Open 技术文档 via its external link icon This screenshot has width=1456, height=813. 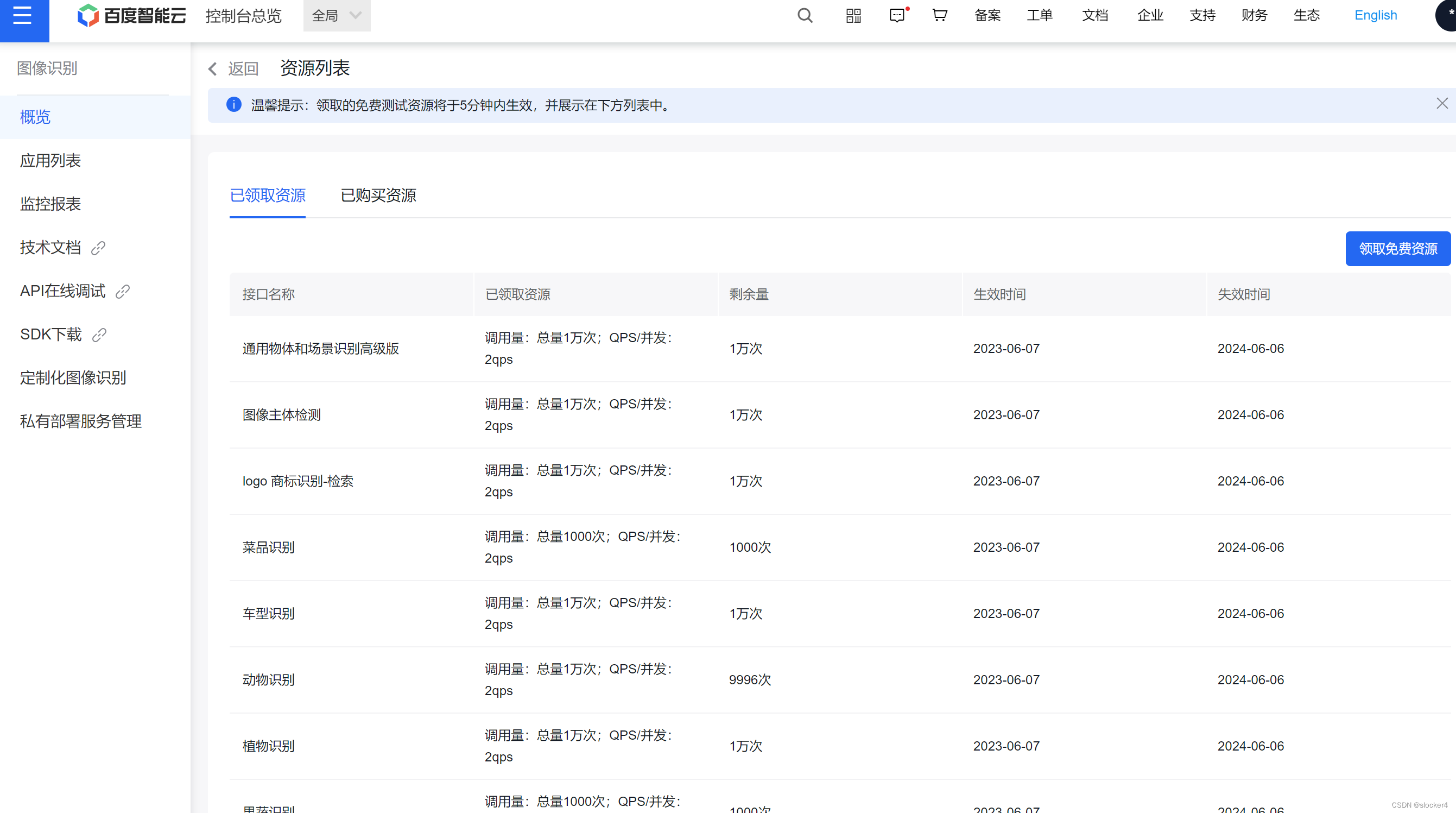98,248
